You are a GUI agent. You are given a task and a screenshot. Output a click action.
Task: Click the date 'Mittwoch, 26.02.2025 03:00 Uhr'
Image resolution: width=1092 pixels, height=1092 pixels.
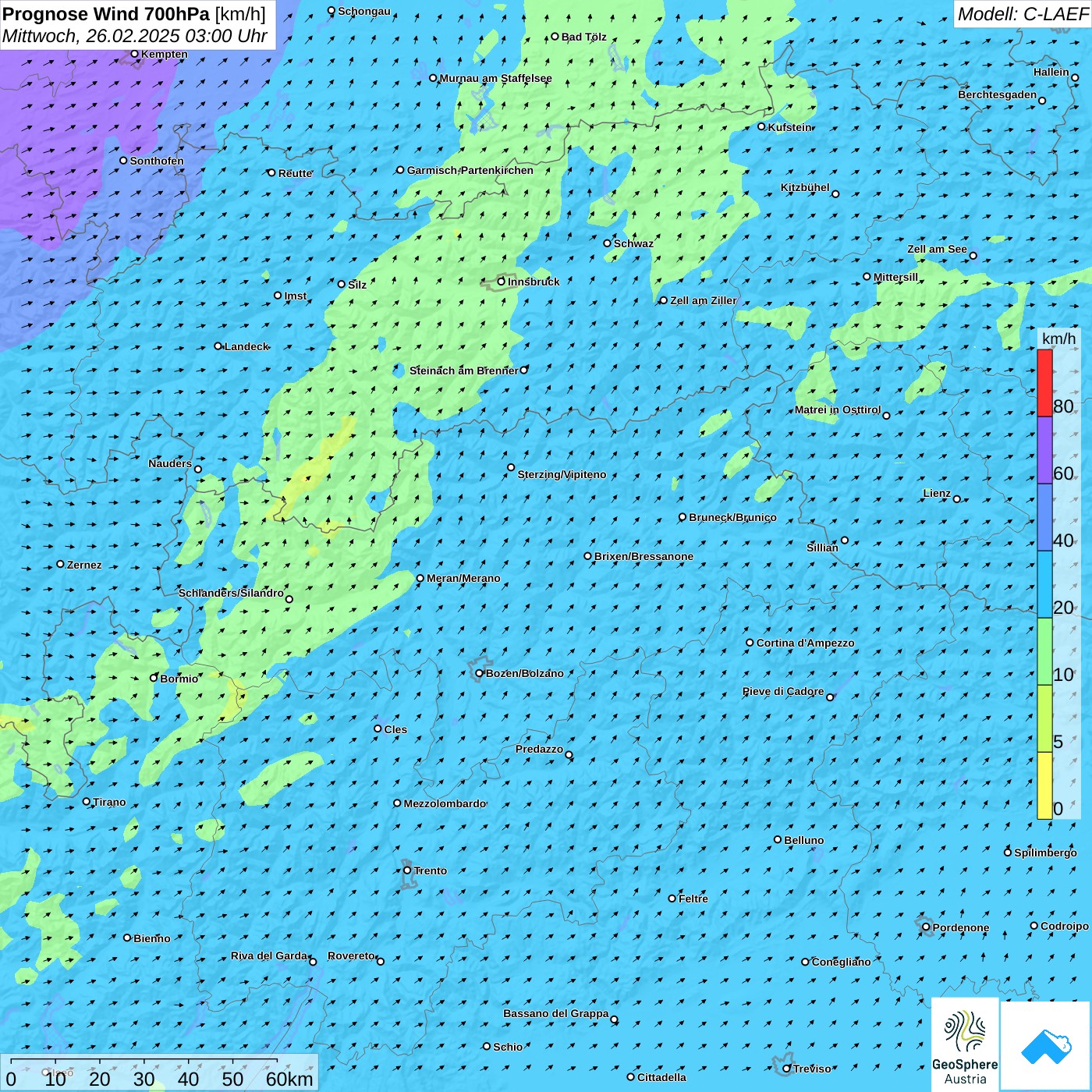coord(135,36)
